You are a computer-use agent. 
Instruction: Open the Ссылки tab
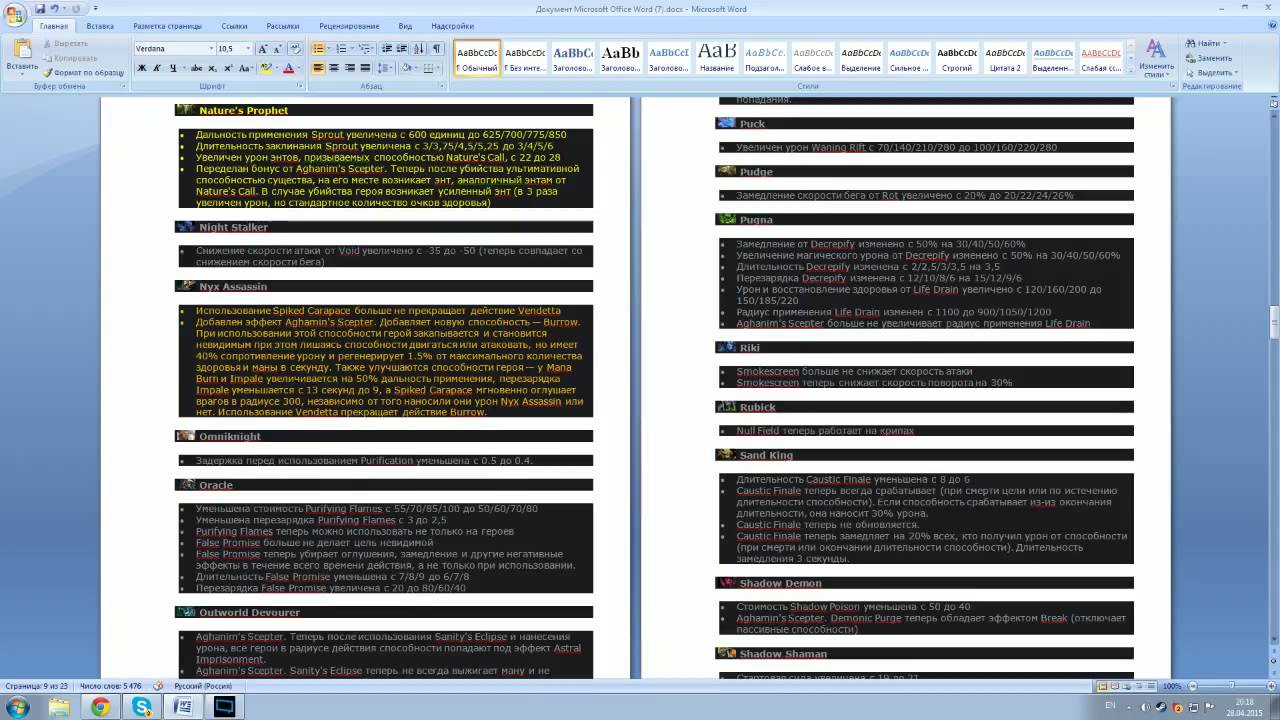coord(234,26)
